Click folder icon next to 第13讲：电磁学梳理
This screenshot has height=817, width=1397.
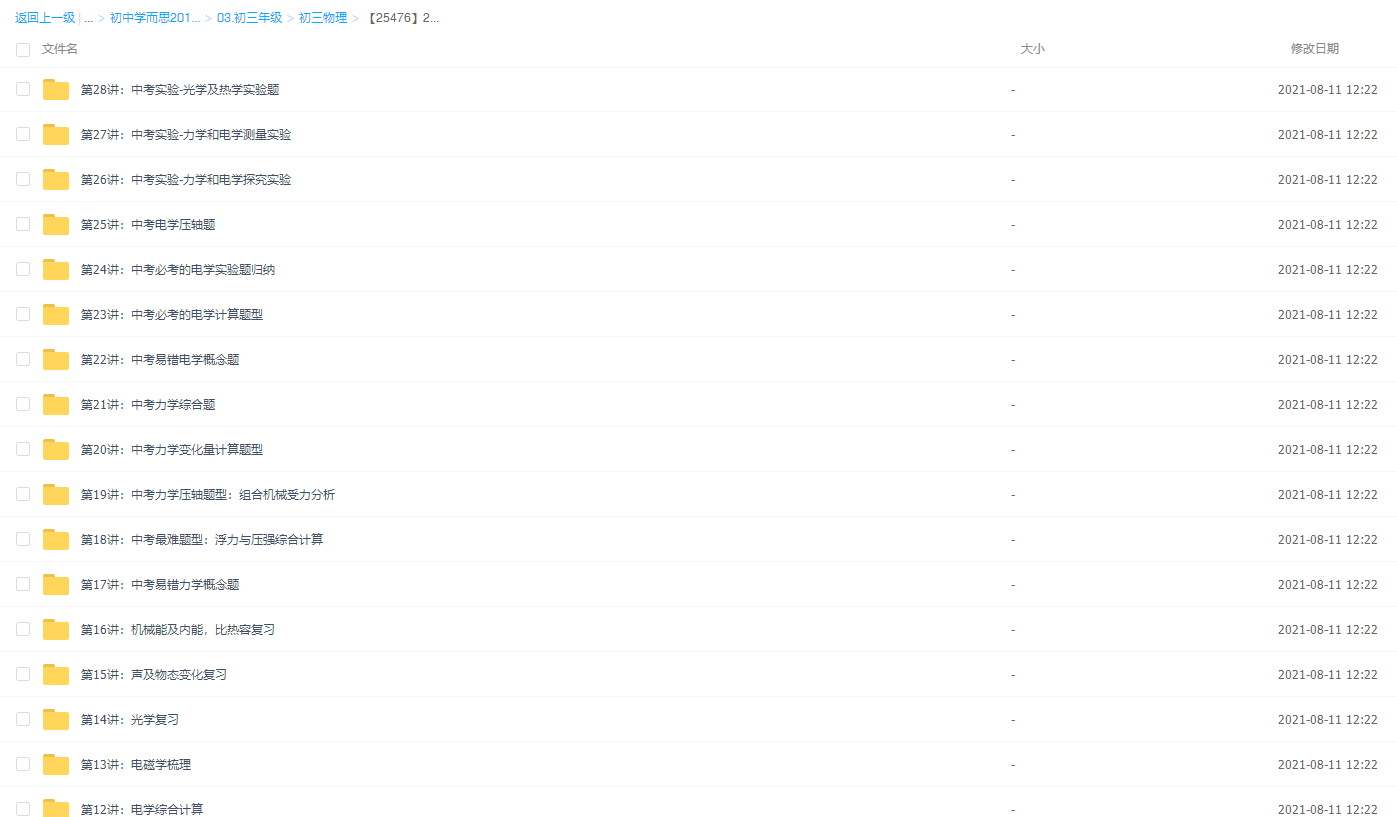pos(56,765)
